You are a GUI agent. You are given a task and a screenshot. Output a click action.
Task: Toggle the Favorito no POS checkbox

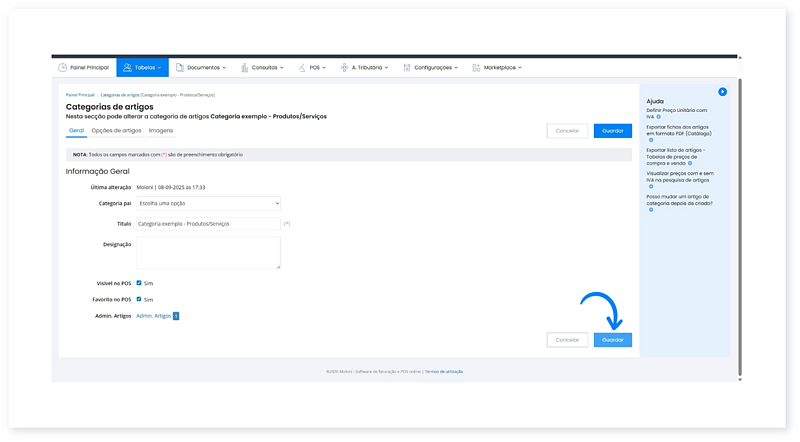coord(139,299)
